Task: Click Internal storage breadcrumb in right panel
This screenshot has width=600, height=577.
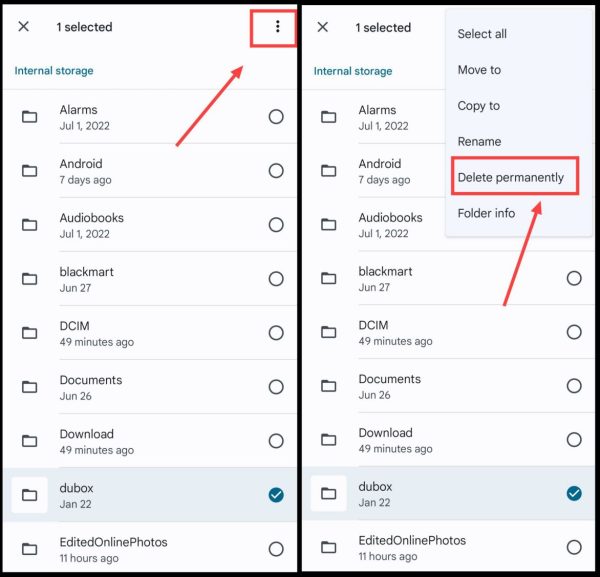Action: click(353, 71)
